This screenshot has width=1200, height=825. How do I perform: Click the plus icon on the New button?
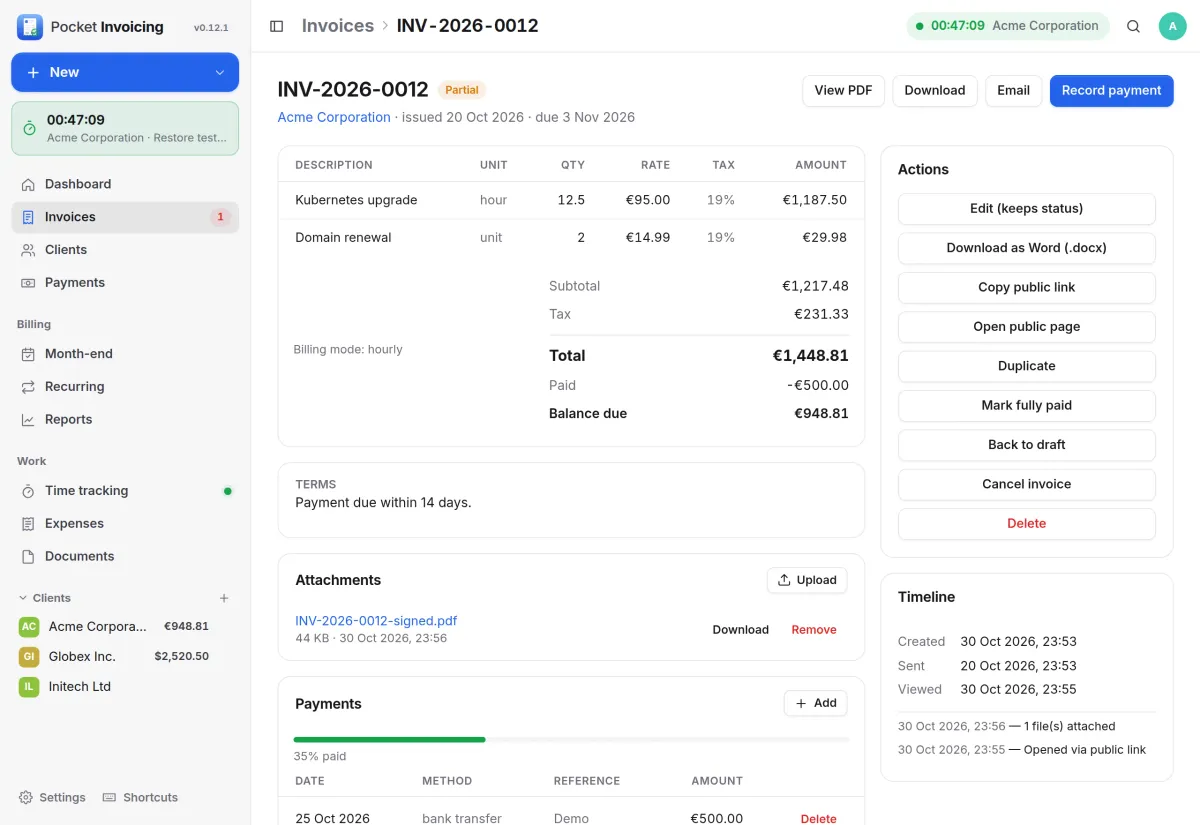[34, 73]
